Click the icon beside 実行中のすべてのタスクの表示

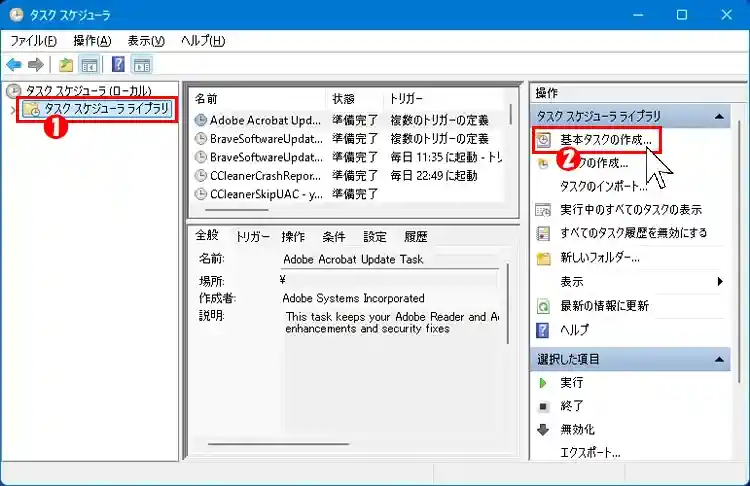(x=543, y=210)
